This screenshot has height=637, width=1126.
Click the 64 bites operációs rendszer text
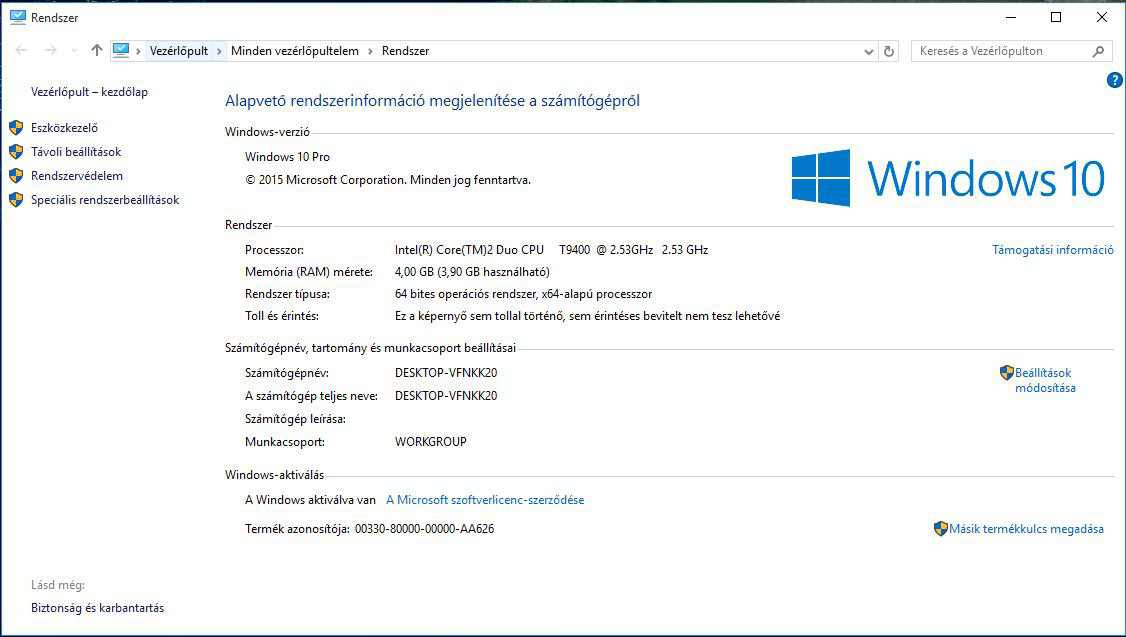[524, 294]
